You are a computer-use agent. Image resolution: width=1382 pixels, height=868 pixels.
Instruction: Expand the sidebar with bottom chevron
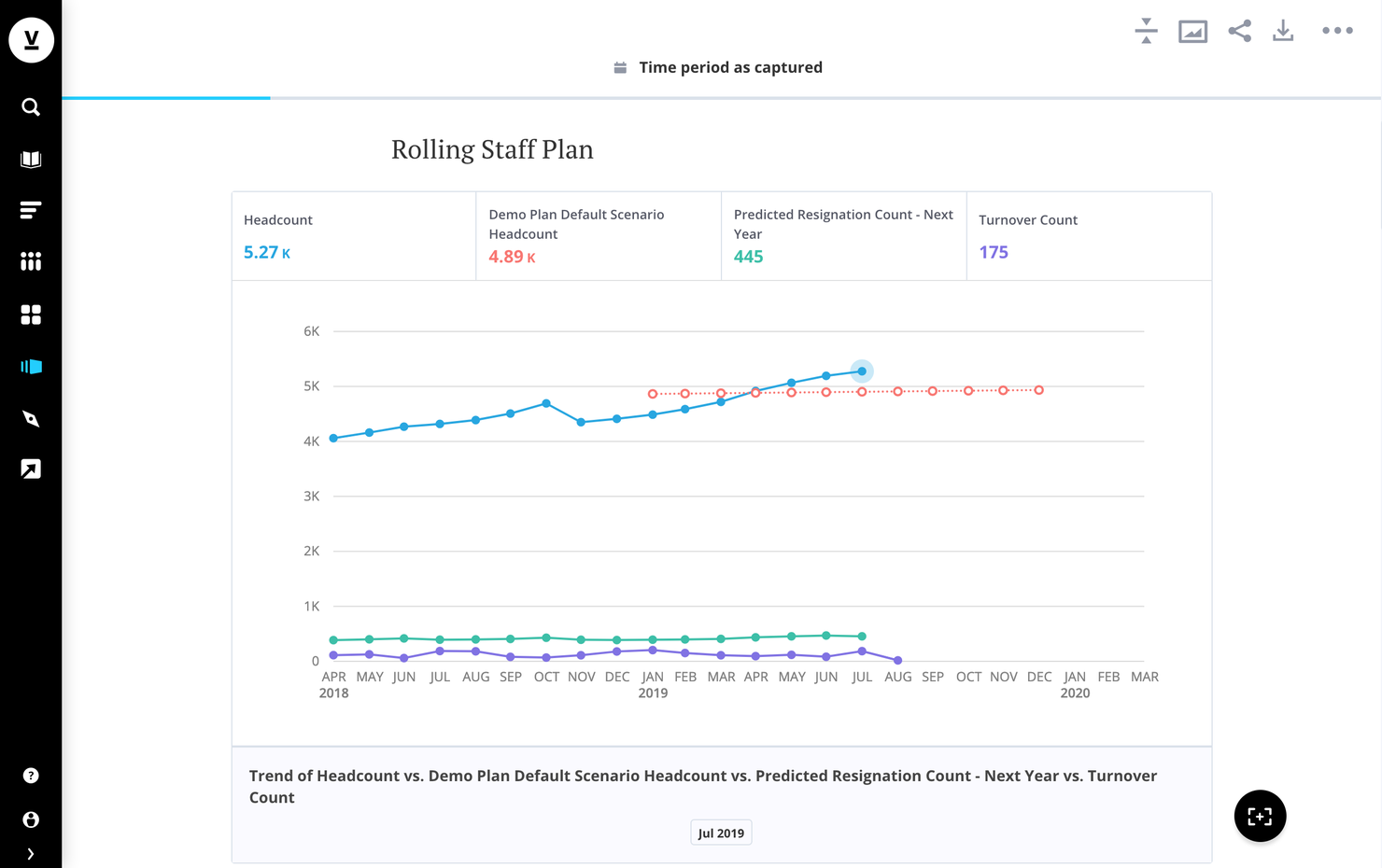point(31,854)
